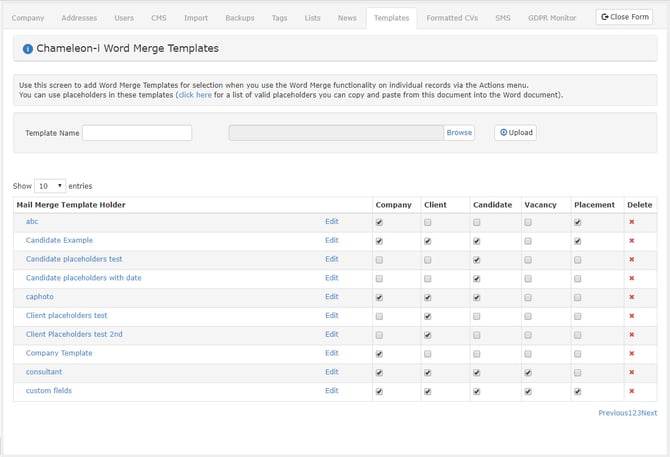Switch to the Tags tab

(x=279, y=18)
